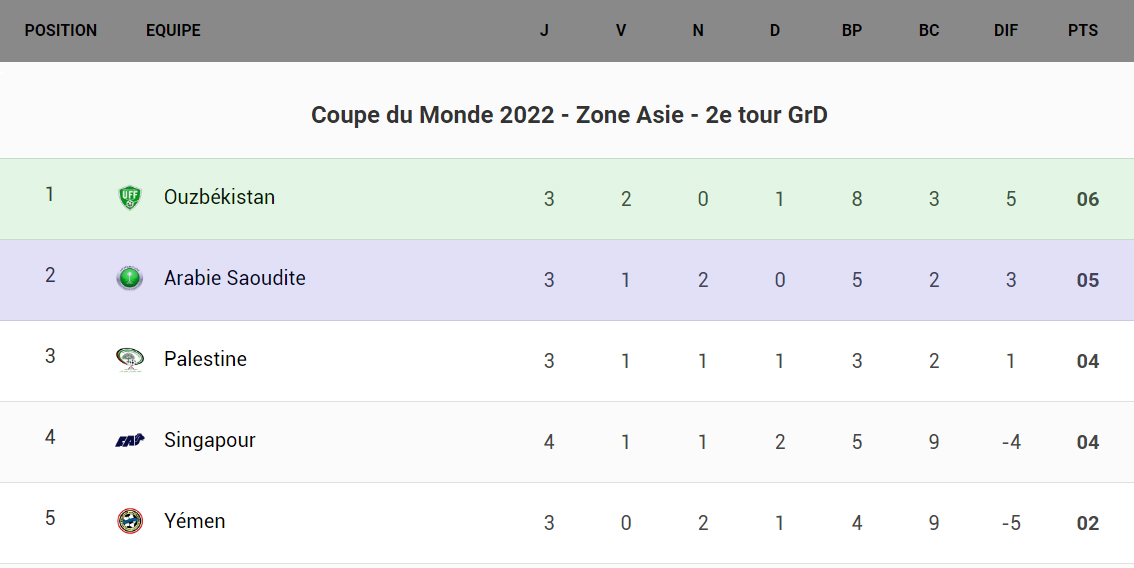Sort by the DIF column header

[x=1006, y=31]
